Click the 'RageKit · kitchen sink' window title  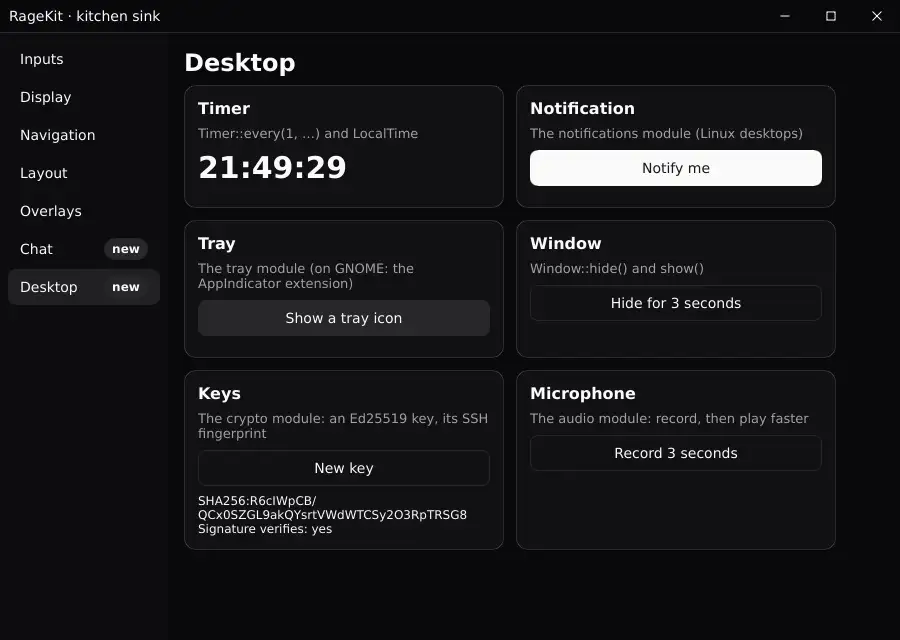84,16
